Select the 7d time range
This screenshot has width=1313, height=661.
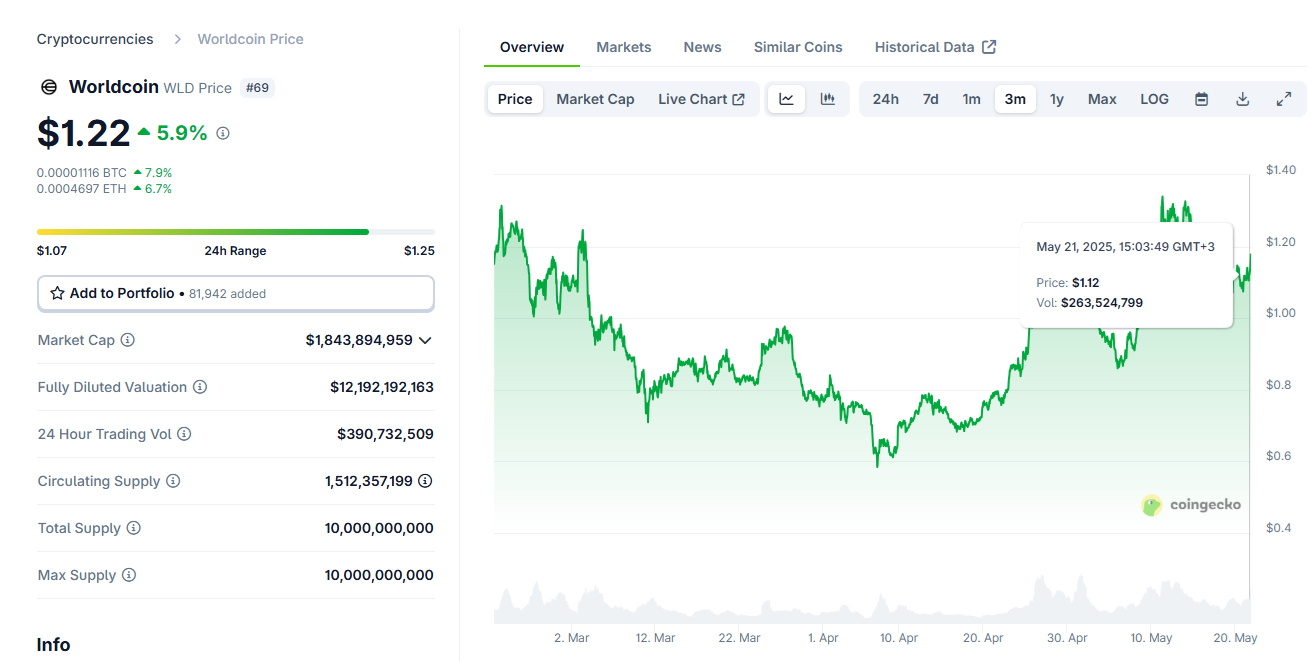[930, 99]
